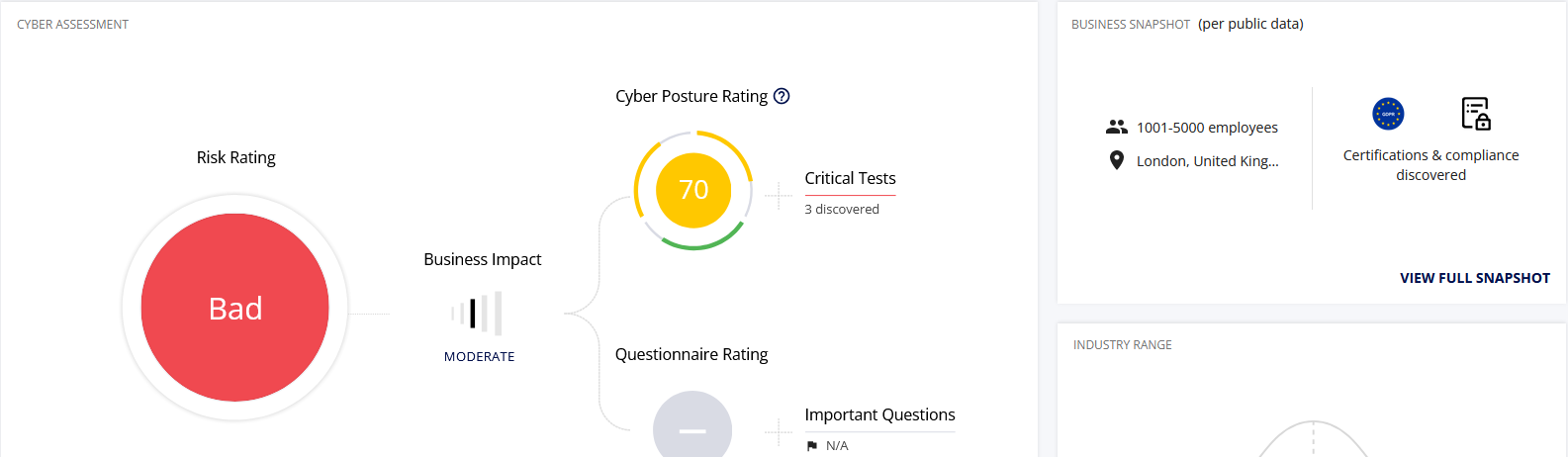Click the red Bad risk rating circle
This screenshot has height=457, width=1568.
[x=235, y=308]
